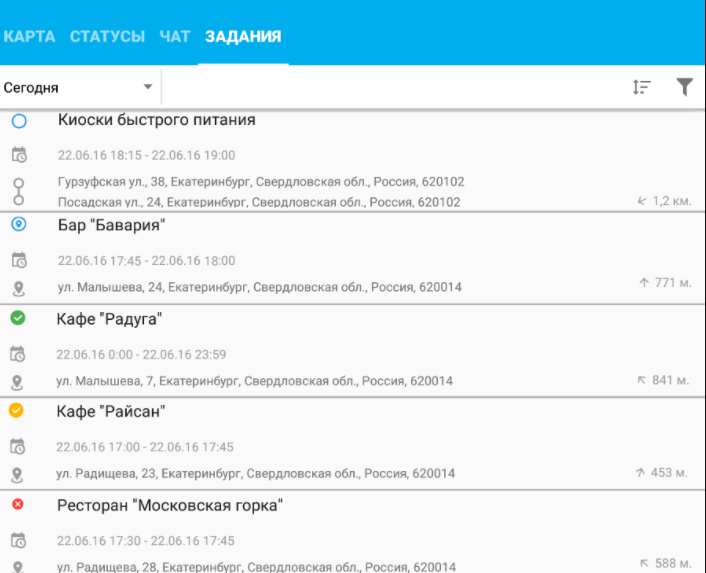Click the time range 22.06.16 0:00 - 22.06.16 23:59
Image resolution: width=706 pixels, height=573 pixels.
point(141,355)
